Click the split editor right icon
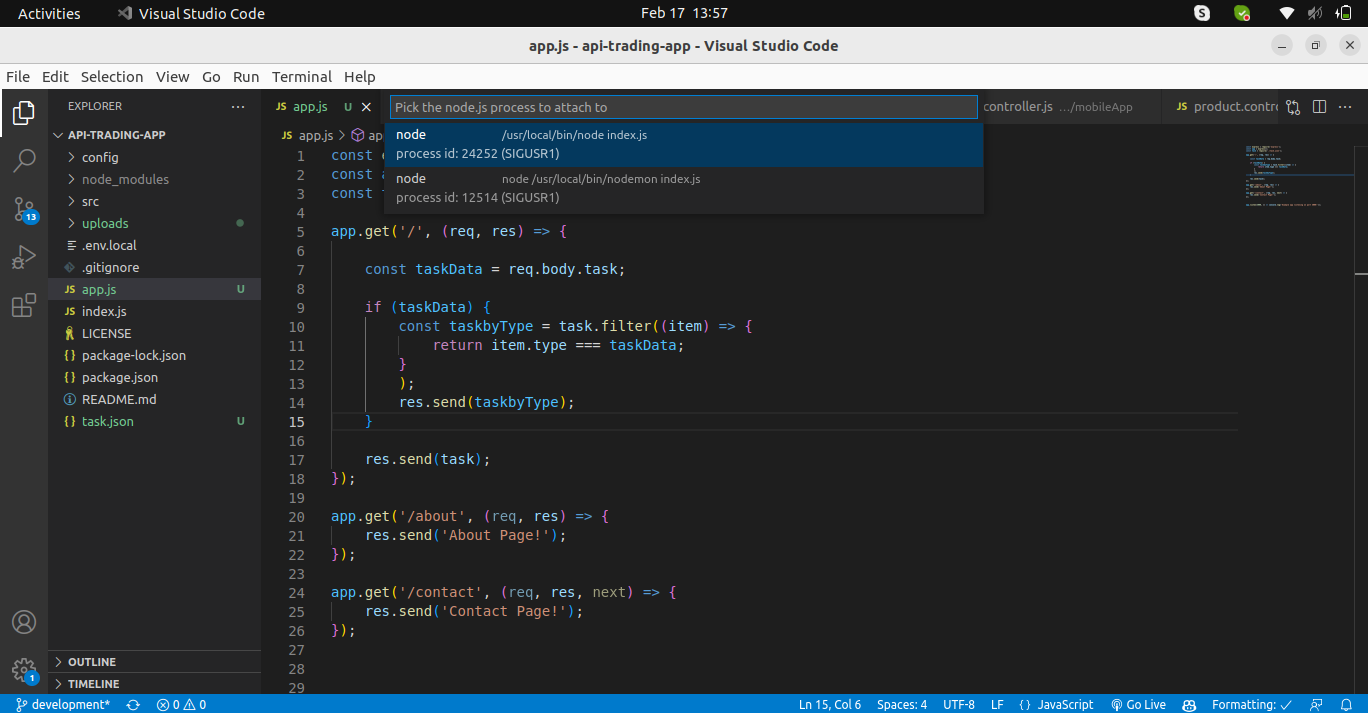 (1319, 107)
